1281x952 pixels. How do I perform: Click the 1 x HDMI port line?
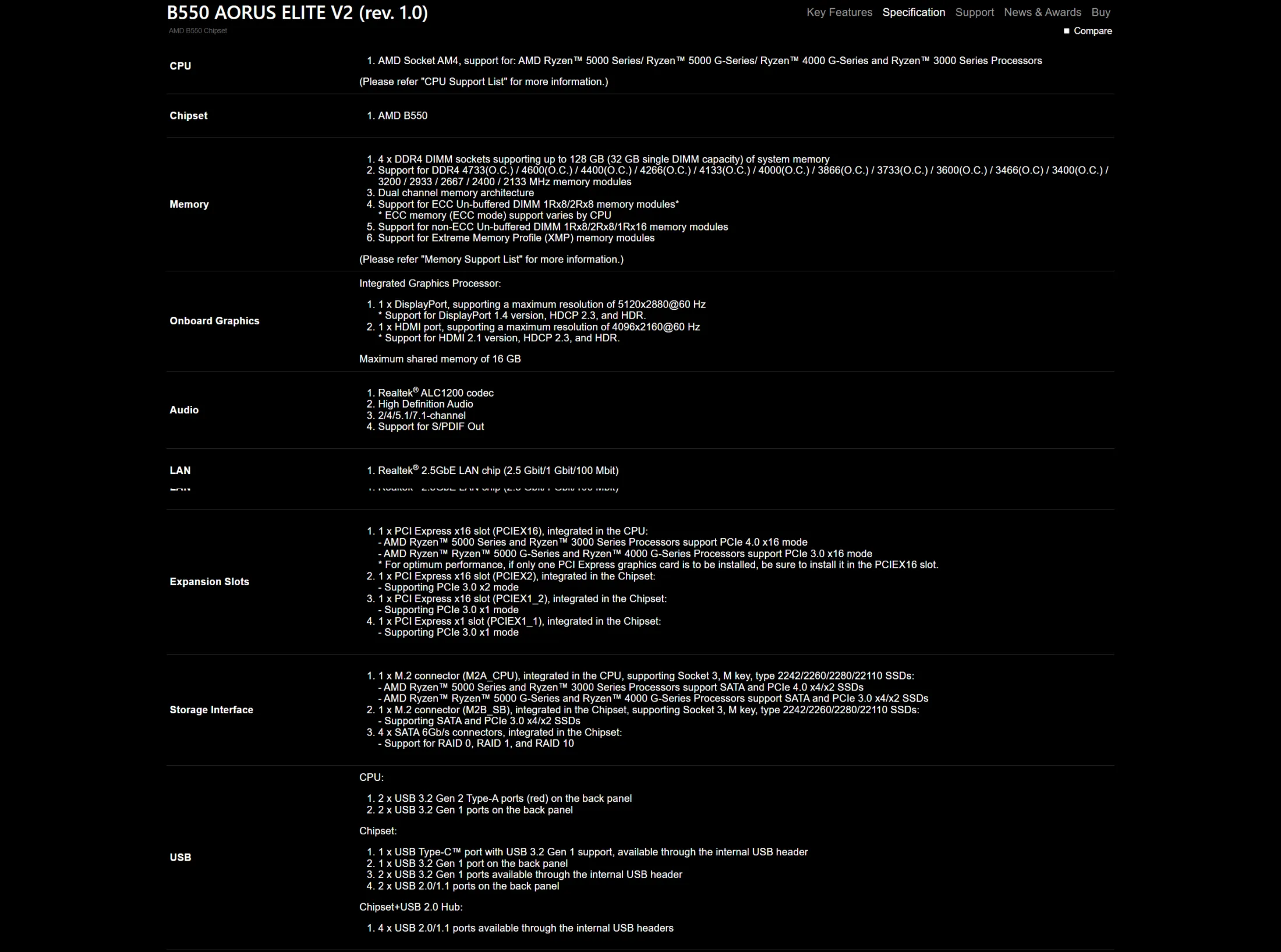coord(539,327)
